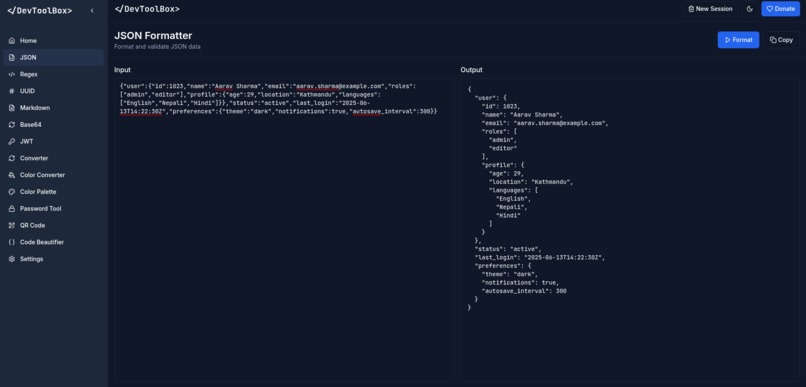806x387 pixels.
Task: Click the "notifications": true output line
Action: click(x=520, y=283)
